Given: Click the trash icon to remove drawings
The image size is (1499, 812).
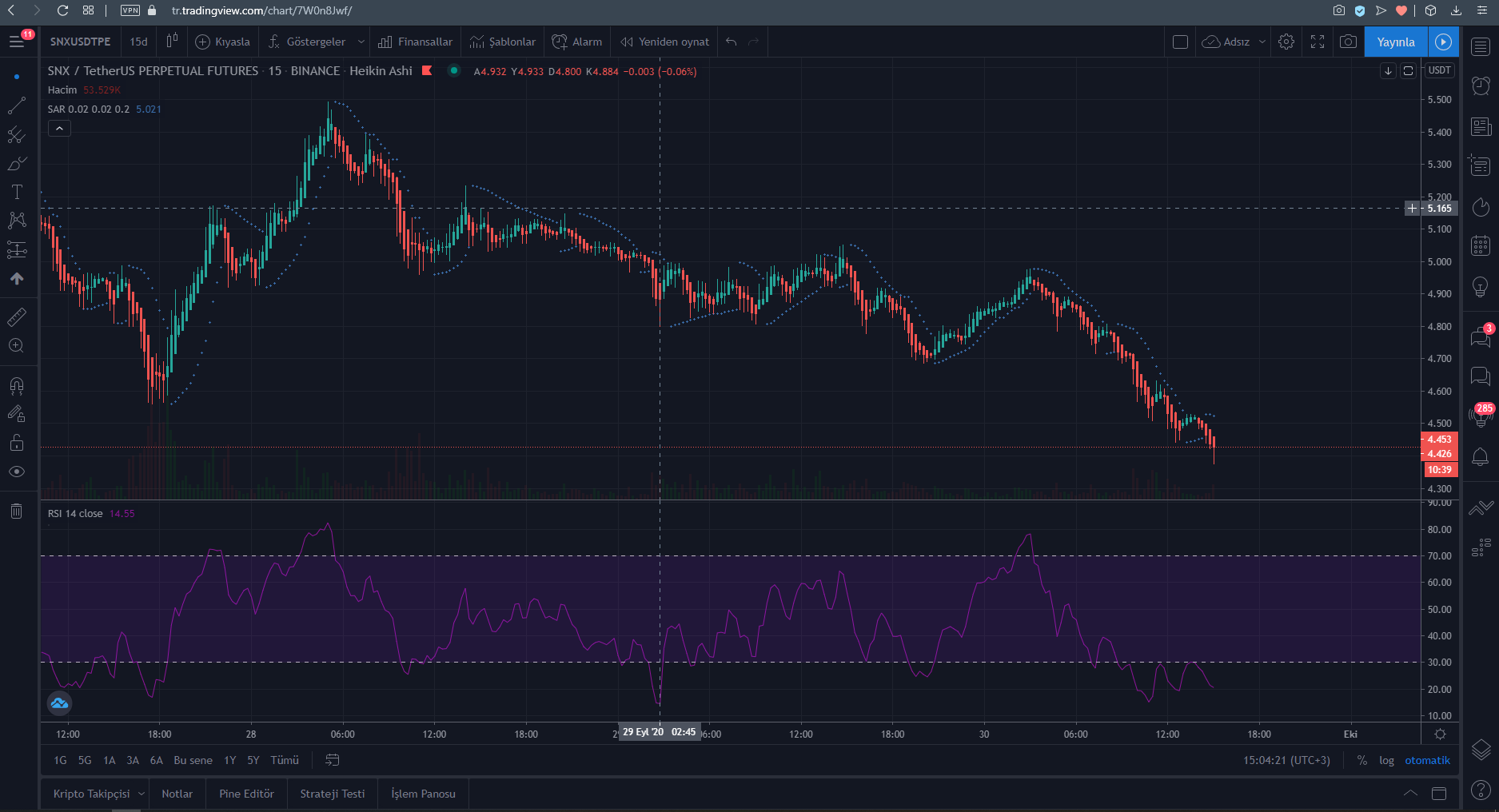Looking at the screenshot, I should coord(16,511).
